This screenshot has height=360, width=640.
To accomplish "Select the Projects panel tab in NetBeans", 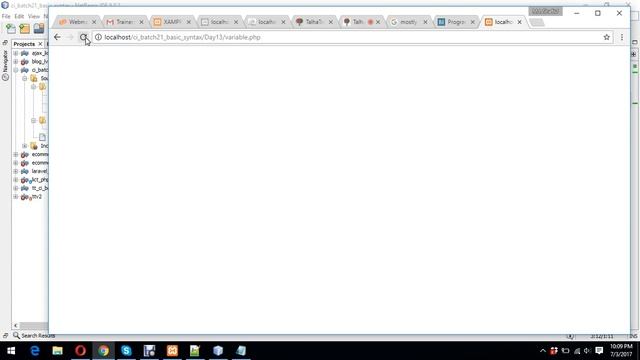I will 24,44.
